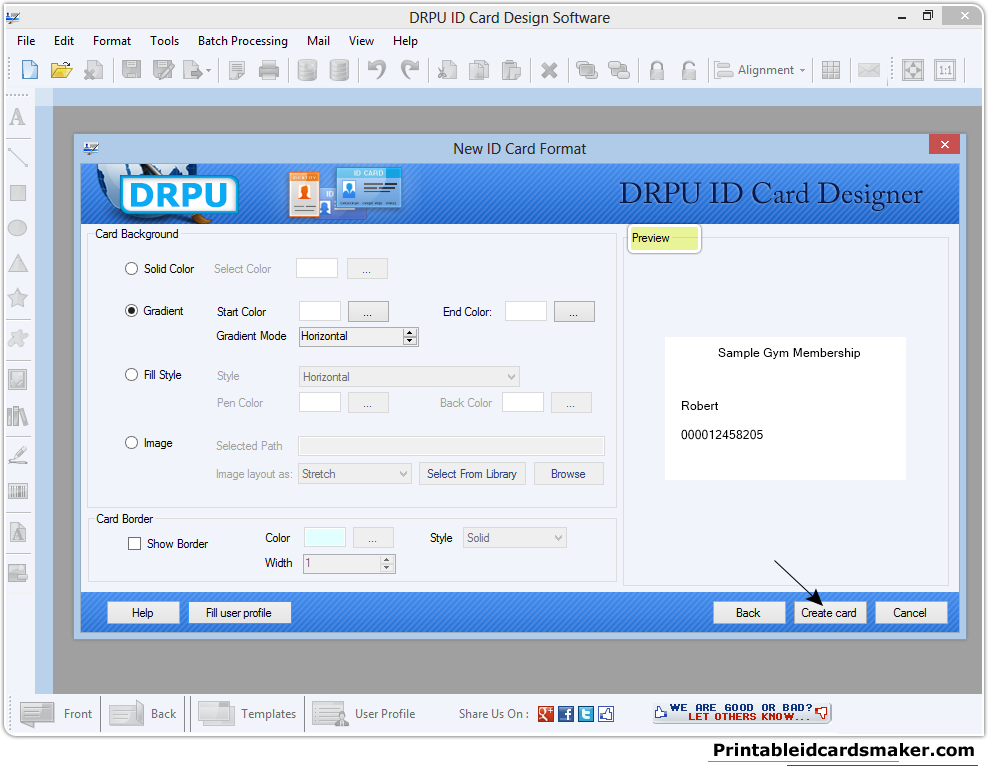Expand the Fill Style dropdown
The image size is (988, 766).
(409, 377)
